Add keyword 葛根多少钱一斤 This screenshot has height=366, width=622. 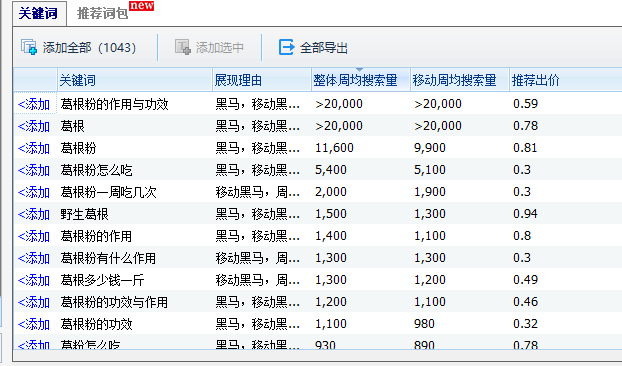[x=34, y=280]
